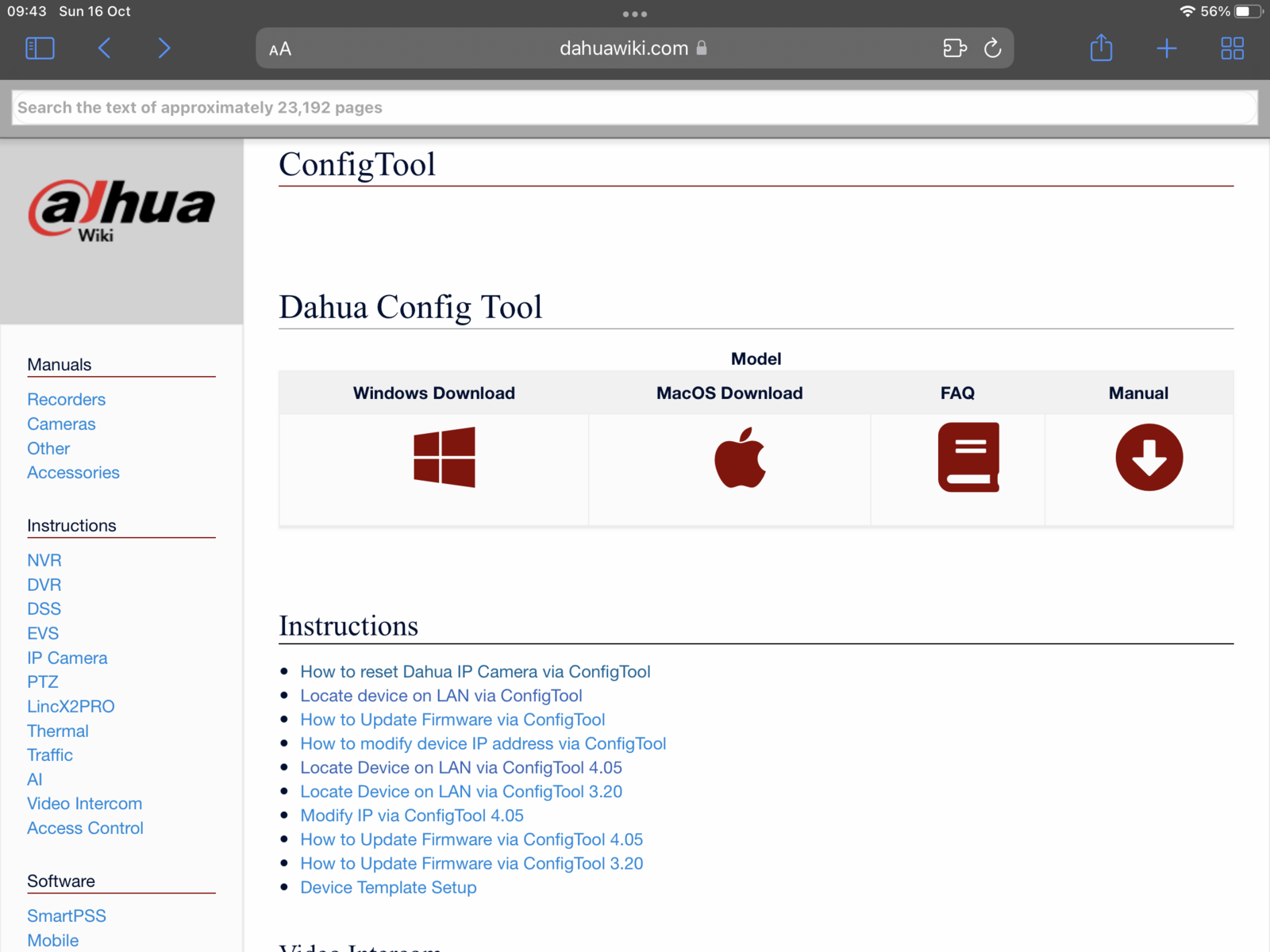Image resolution: width=1270 pixels, height=952 pixels.
Task: Open the AA reader view menu
Action: tap(280, 49)
